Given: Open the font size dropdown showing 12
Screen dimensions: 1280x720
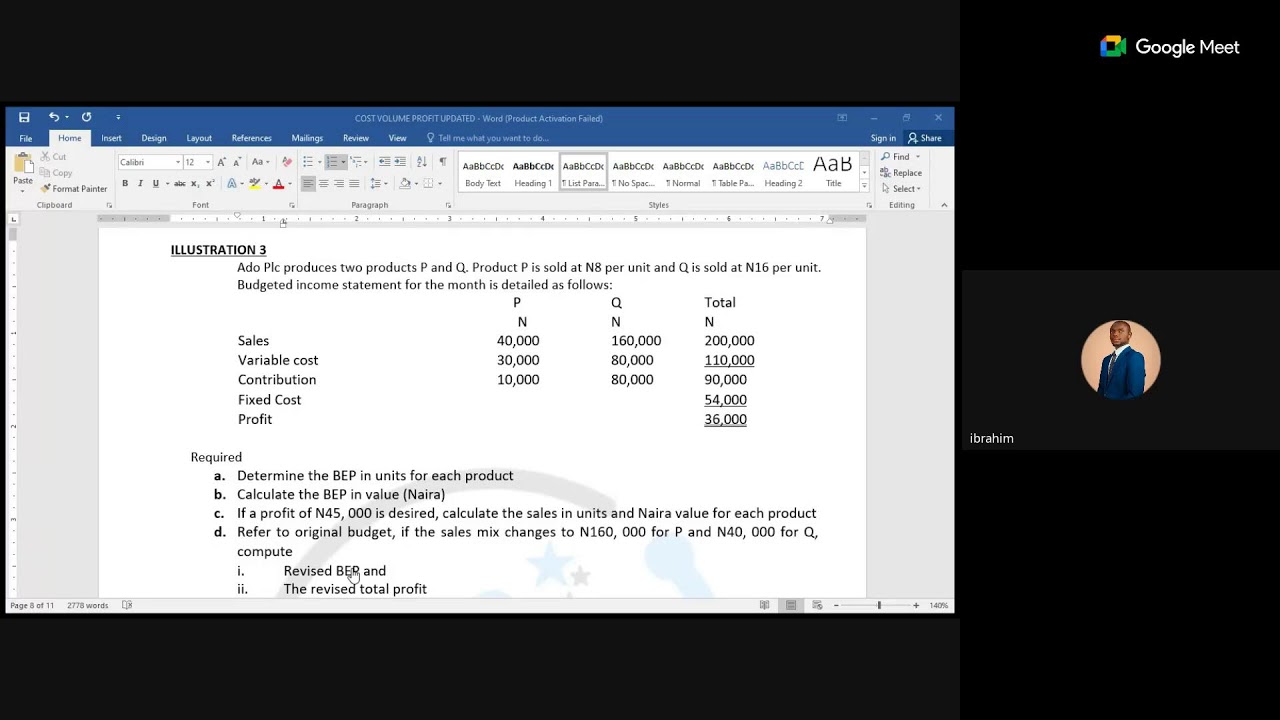Looking at the screenshot, I should (x=208, y=162).
